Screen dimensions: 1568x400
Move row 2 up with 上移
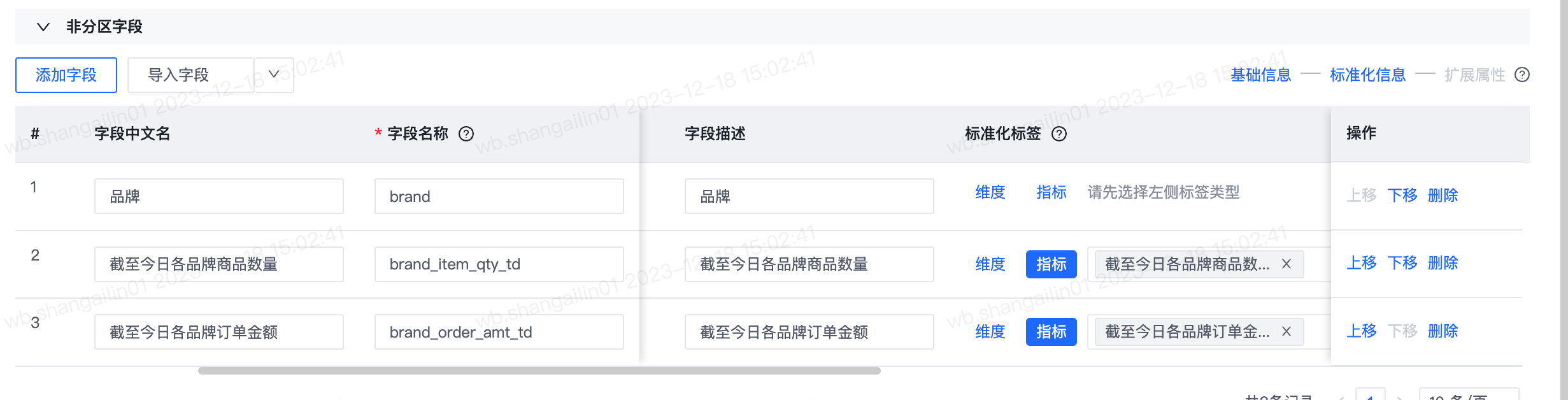[1362, 263]
